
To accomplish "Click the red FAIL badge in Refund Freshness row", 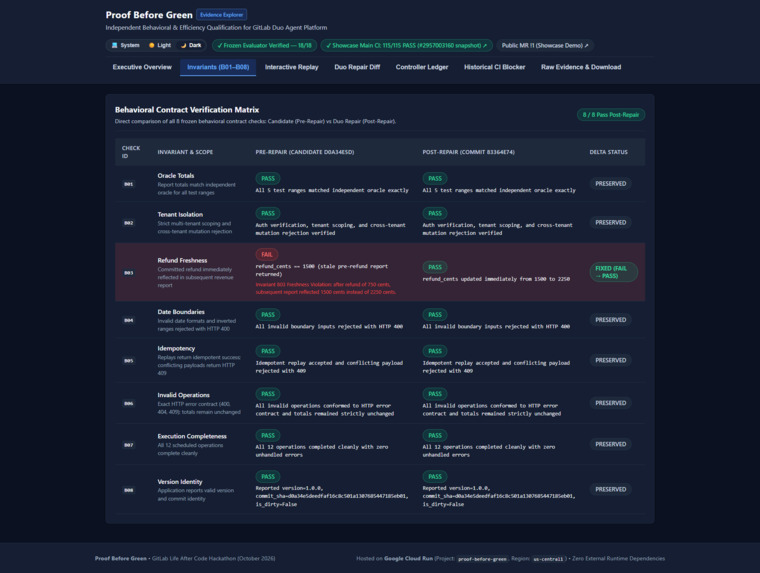I will pyautogui.click(x=267, y=255).
